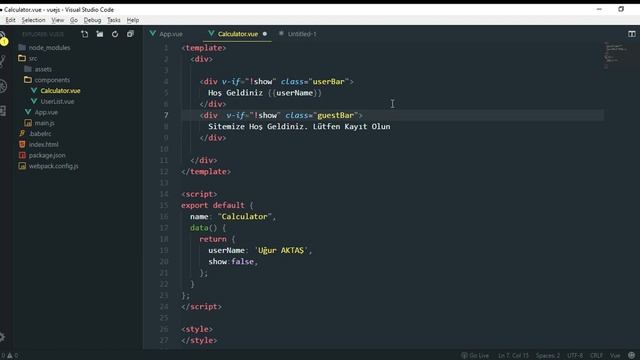Open main.js in the file tree

click(44, 123)
